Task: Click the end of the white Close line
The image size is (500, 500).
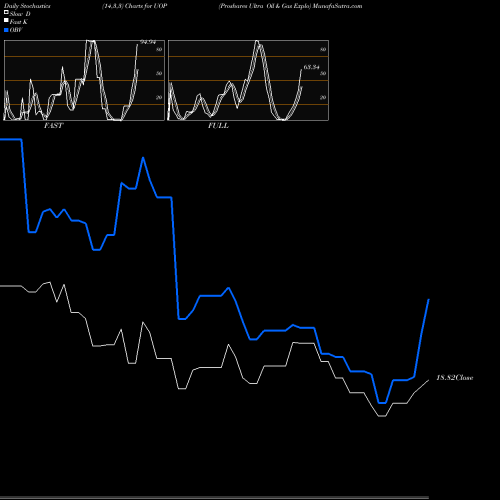Action: (x=428, y=380)
